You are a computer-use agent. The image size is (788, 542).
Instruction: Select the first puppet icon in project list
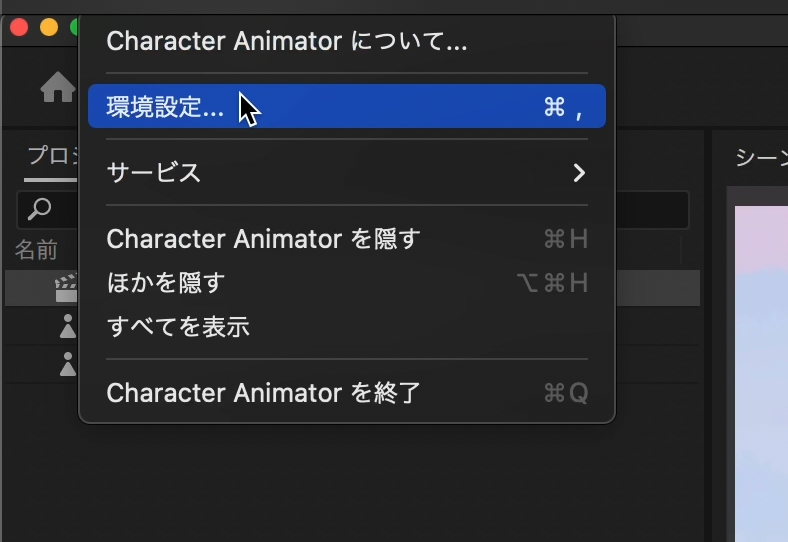coord(67,326)
